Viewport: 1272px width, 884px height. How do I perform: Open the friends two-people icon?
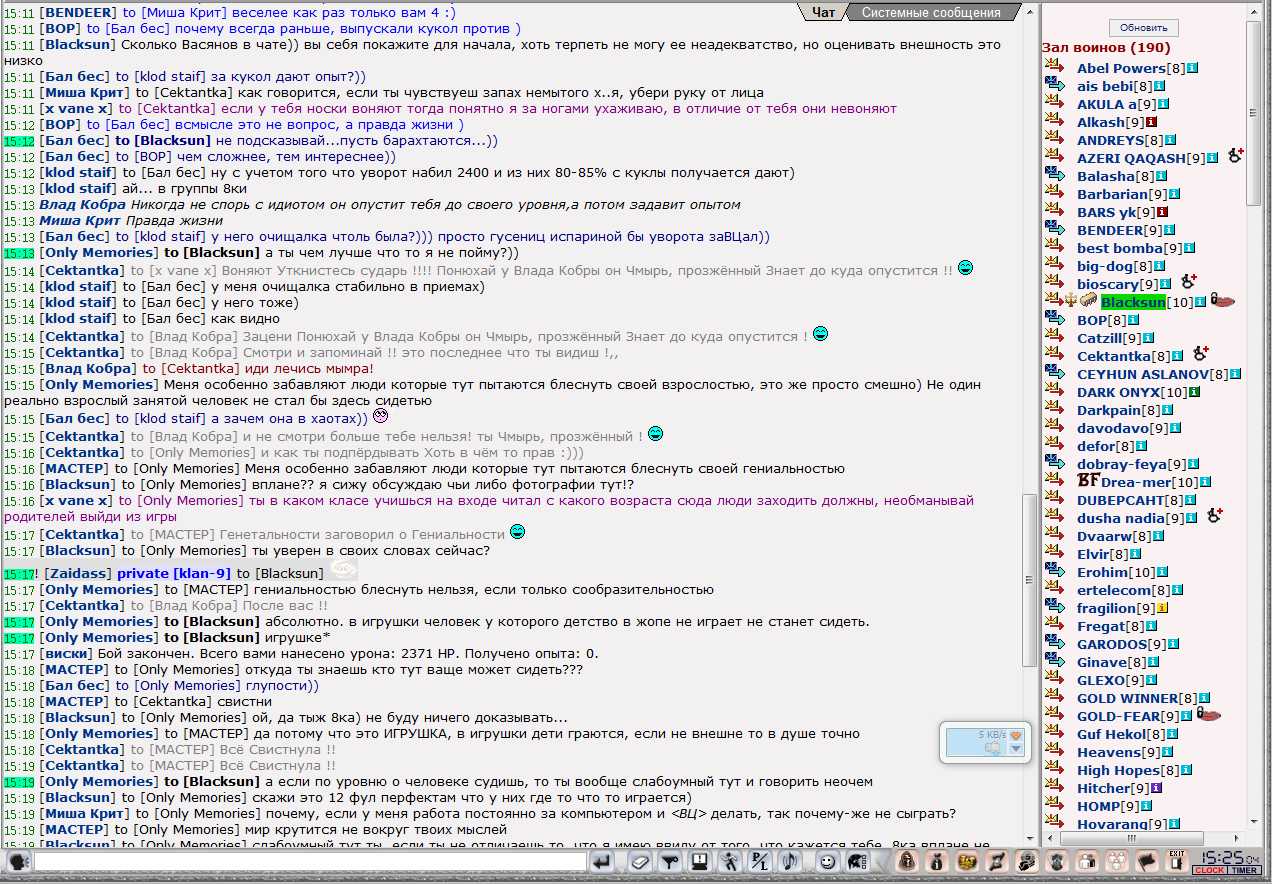tap(1088, 862)
